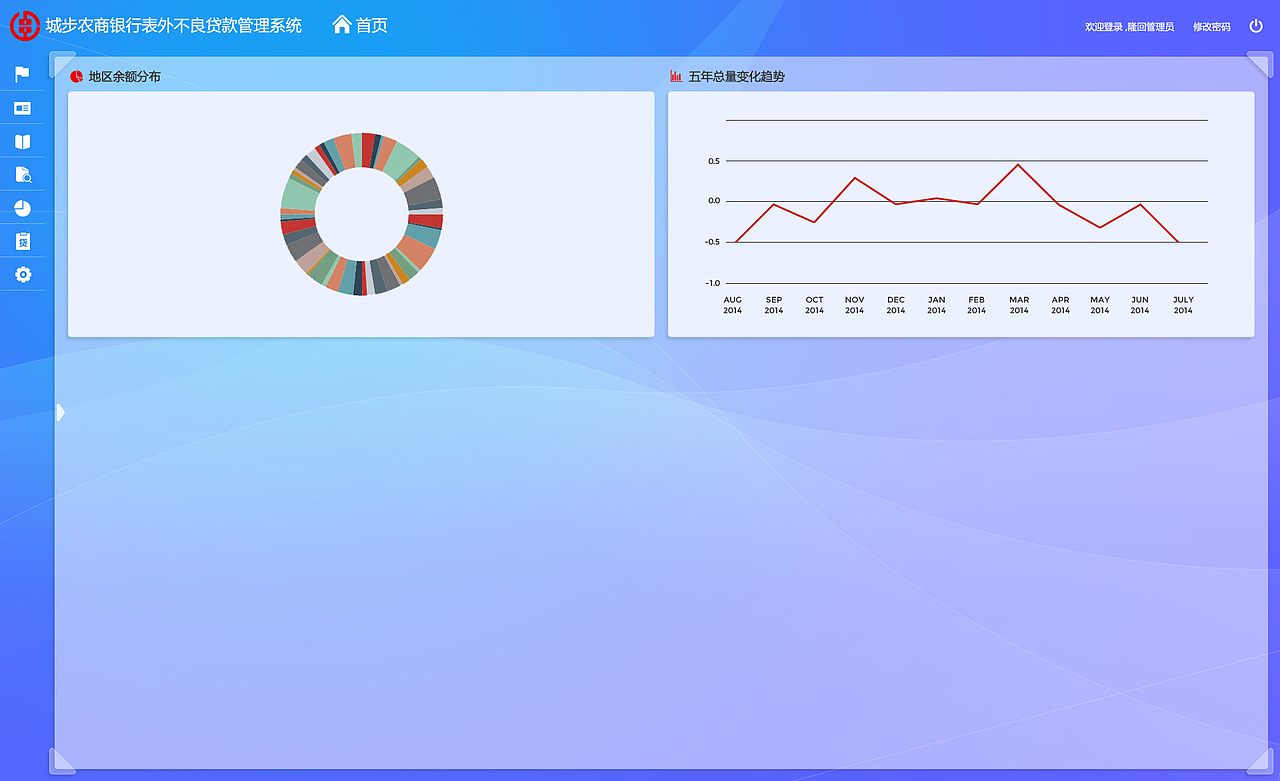The image size is (1280, 781).
Task: Open the document search module
Action: [23, 174]
